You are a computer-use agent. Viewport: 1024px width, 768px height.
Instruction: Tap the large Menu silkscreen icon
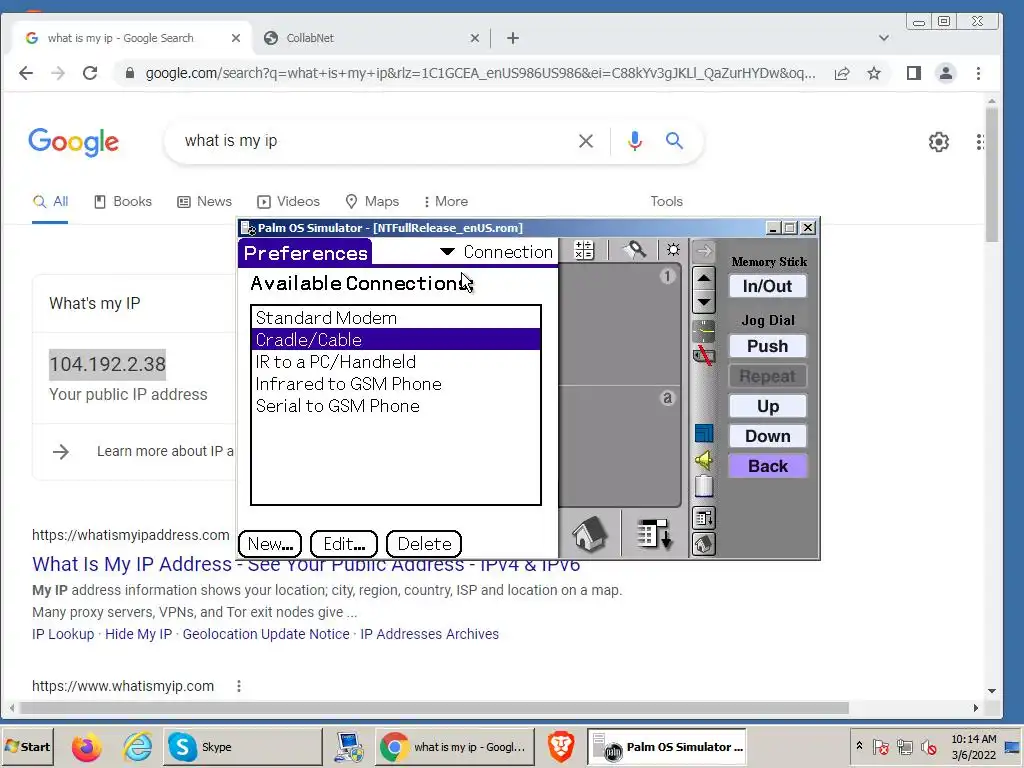pos(654,534)
